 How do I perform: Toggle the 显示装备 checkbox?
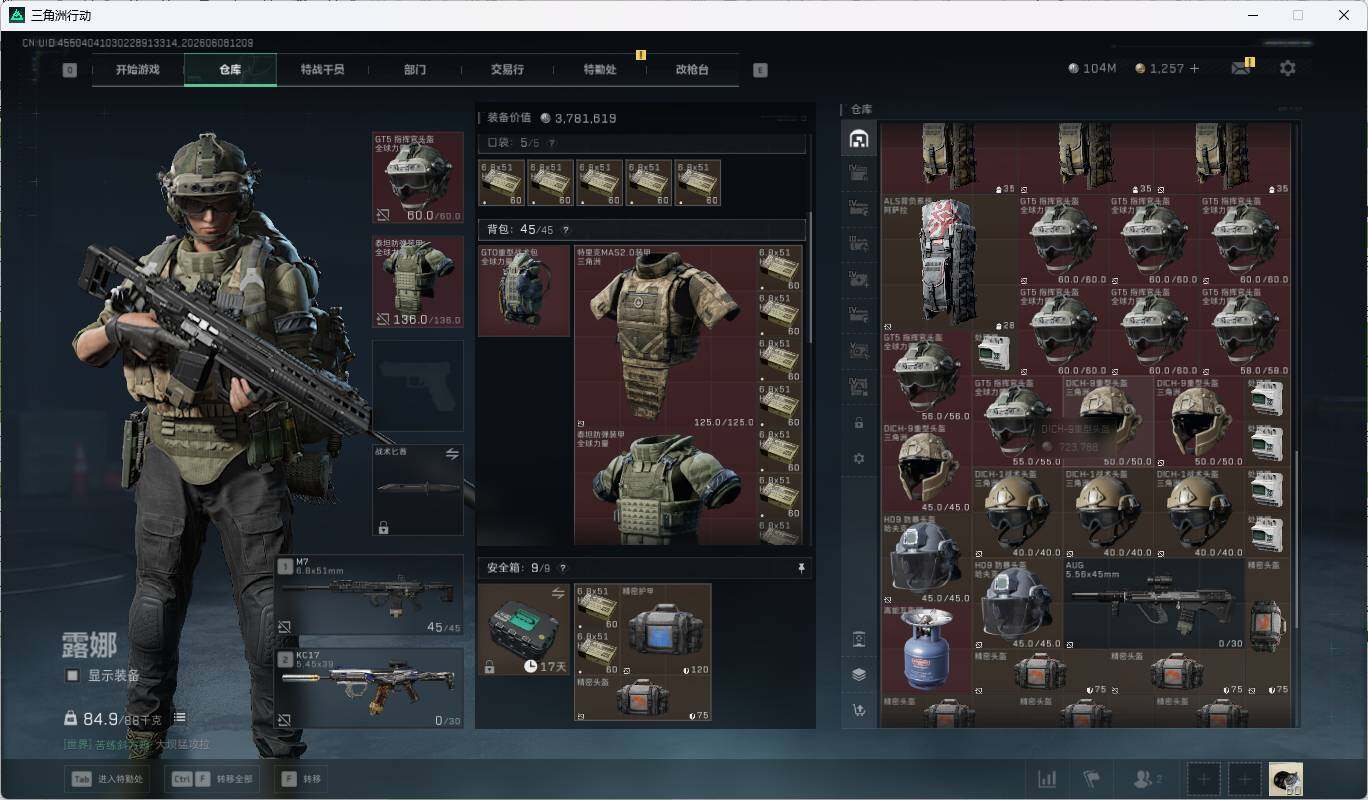(x=72, y=676)
